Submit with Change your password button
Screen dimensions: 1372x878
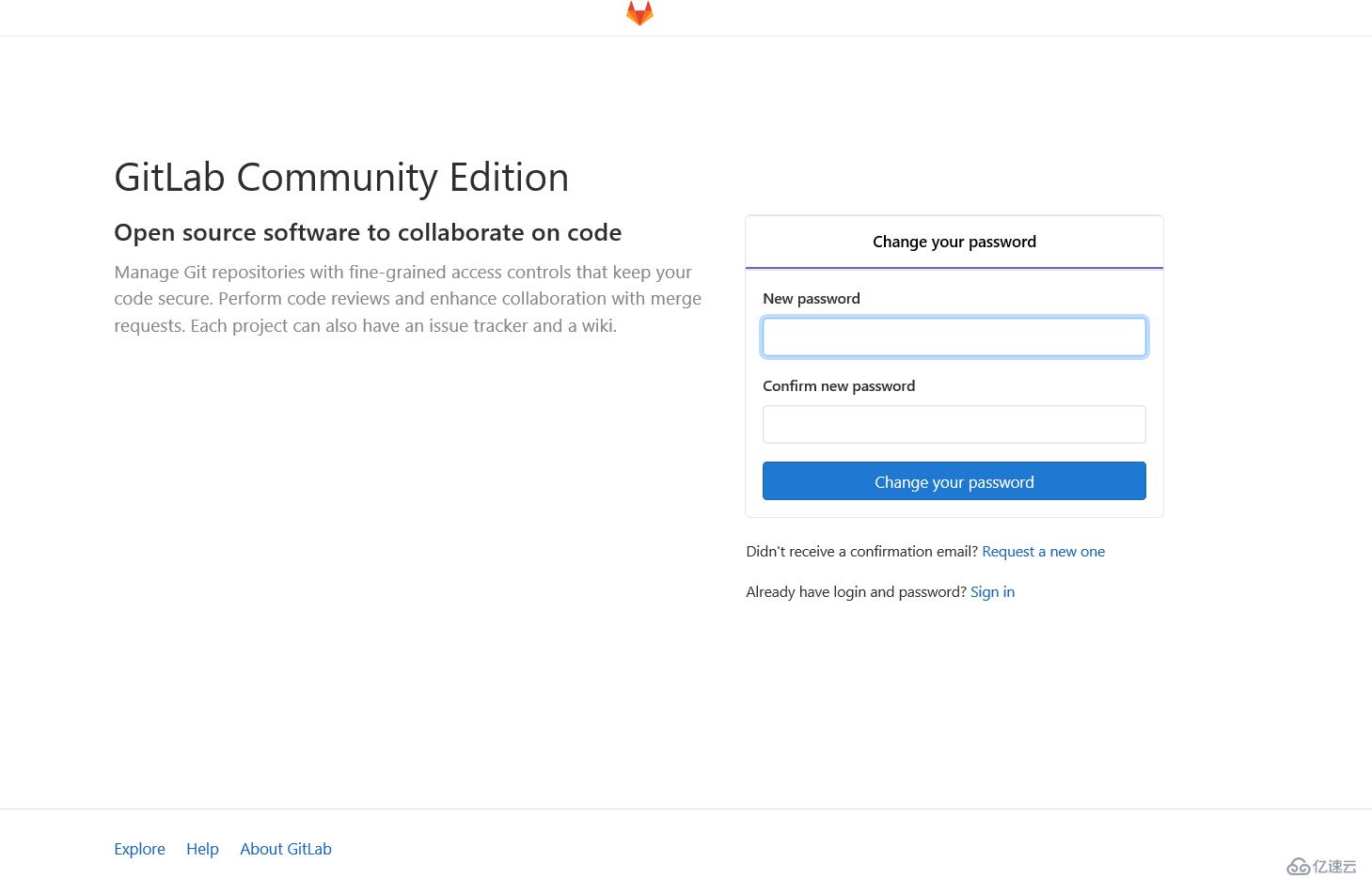point(954,481)
